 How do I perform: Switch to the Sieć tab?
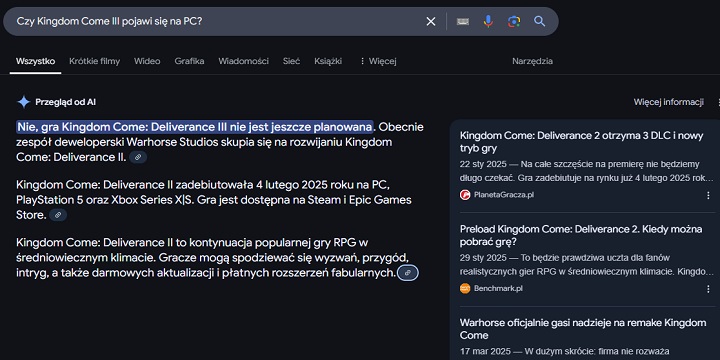(x=292, y=61)
